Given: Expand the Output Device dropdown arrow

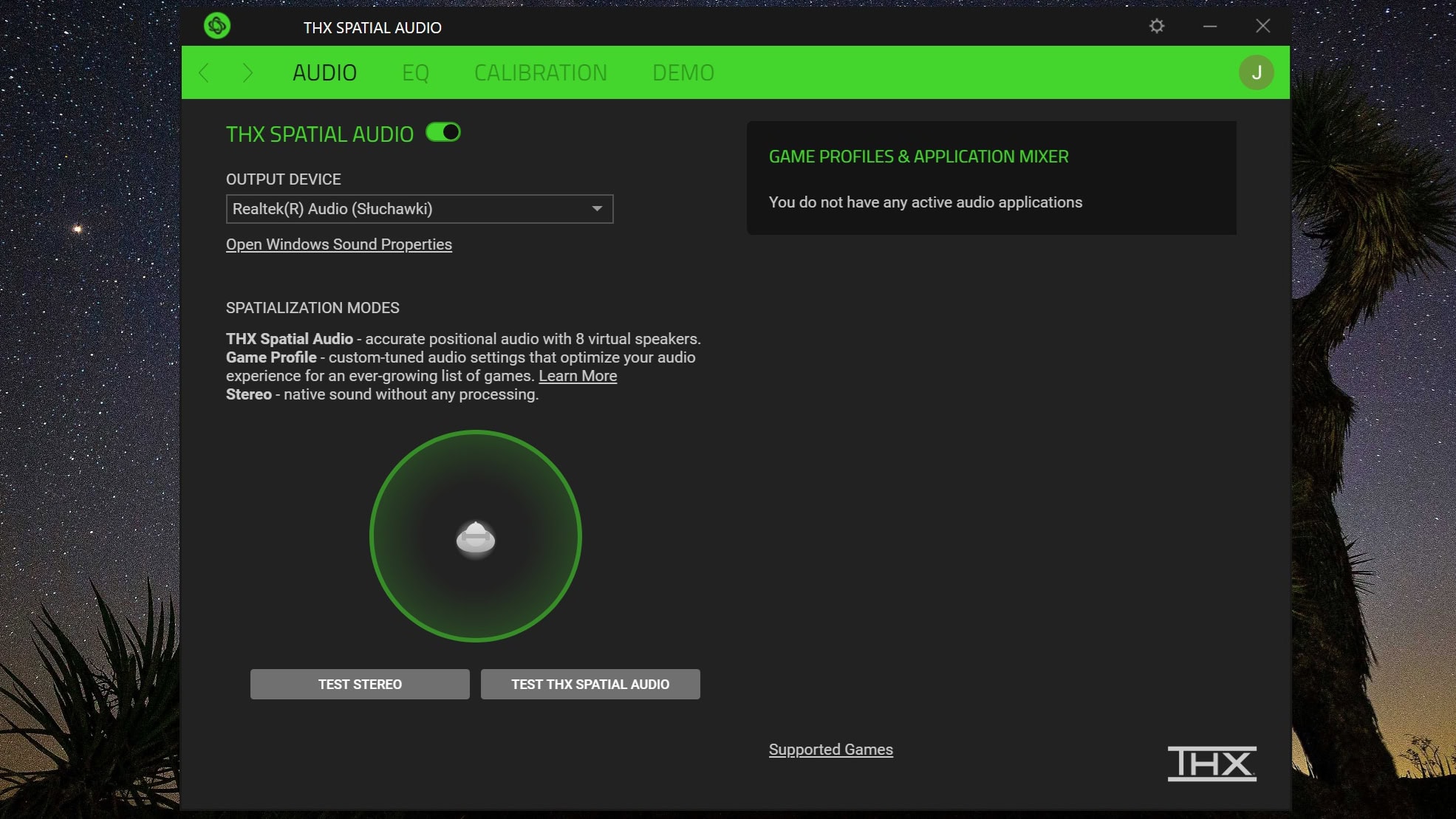Looking at the screenshot, I should click(597, 209).
